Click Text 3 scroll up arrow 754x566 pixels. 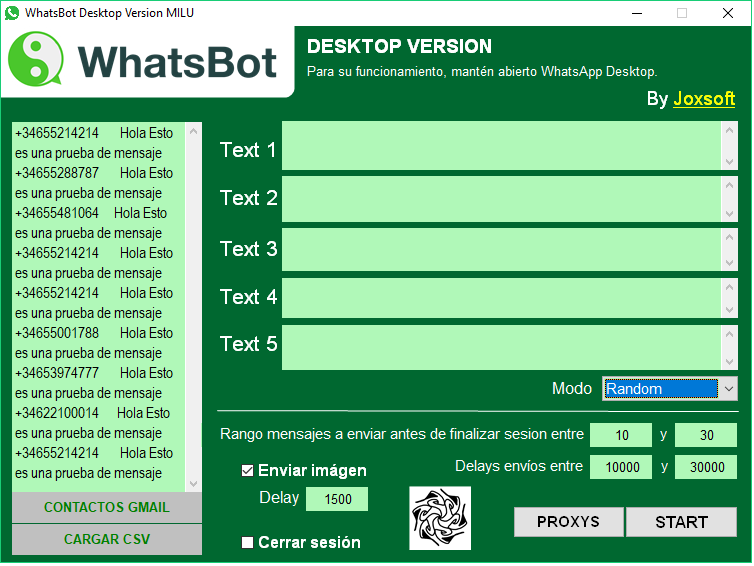click(x=729, y=237)
